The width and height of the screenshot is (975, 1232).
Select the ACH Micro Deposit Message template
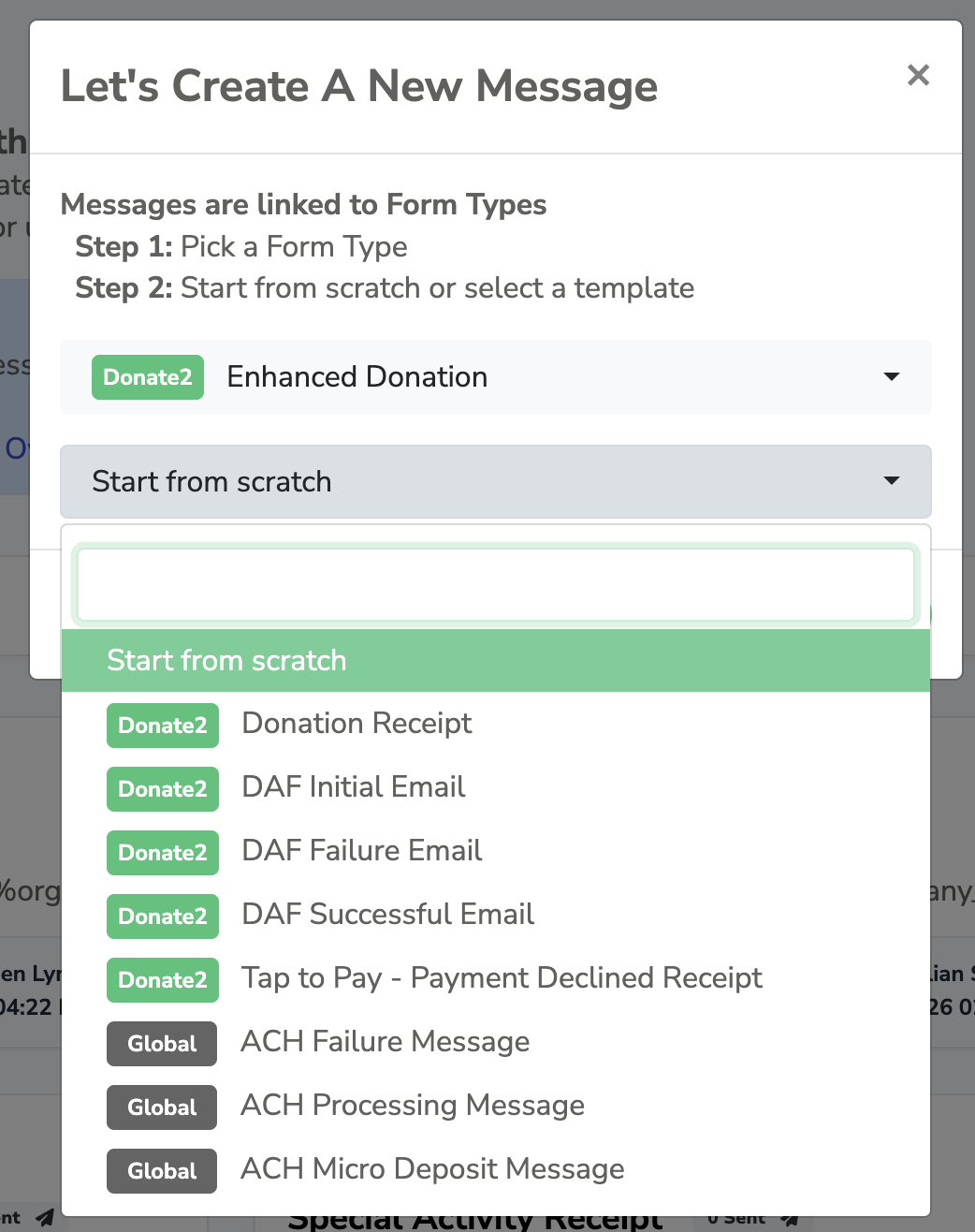(496, 1169)
